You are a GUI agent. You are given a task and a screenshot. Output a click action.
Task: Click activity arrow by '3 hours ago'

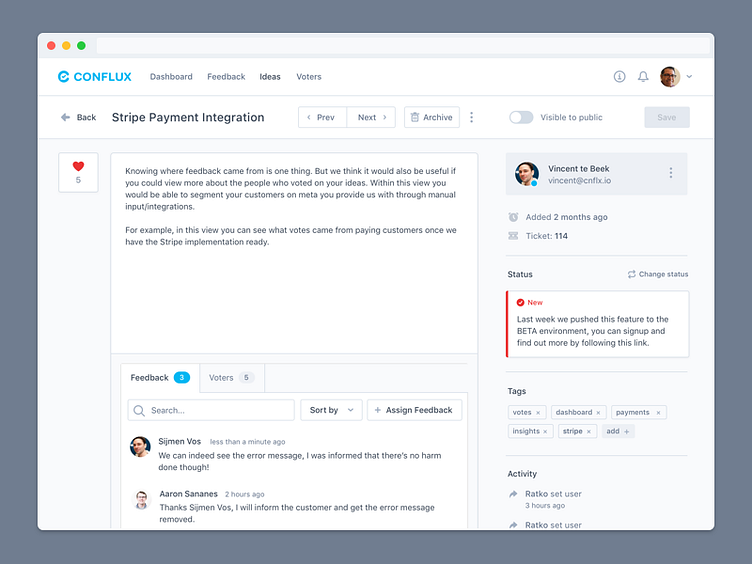pos(513,494)
